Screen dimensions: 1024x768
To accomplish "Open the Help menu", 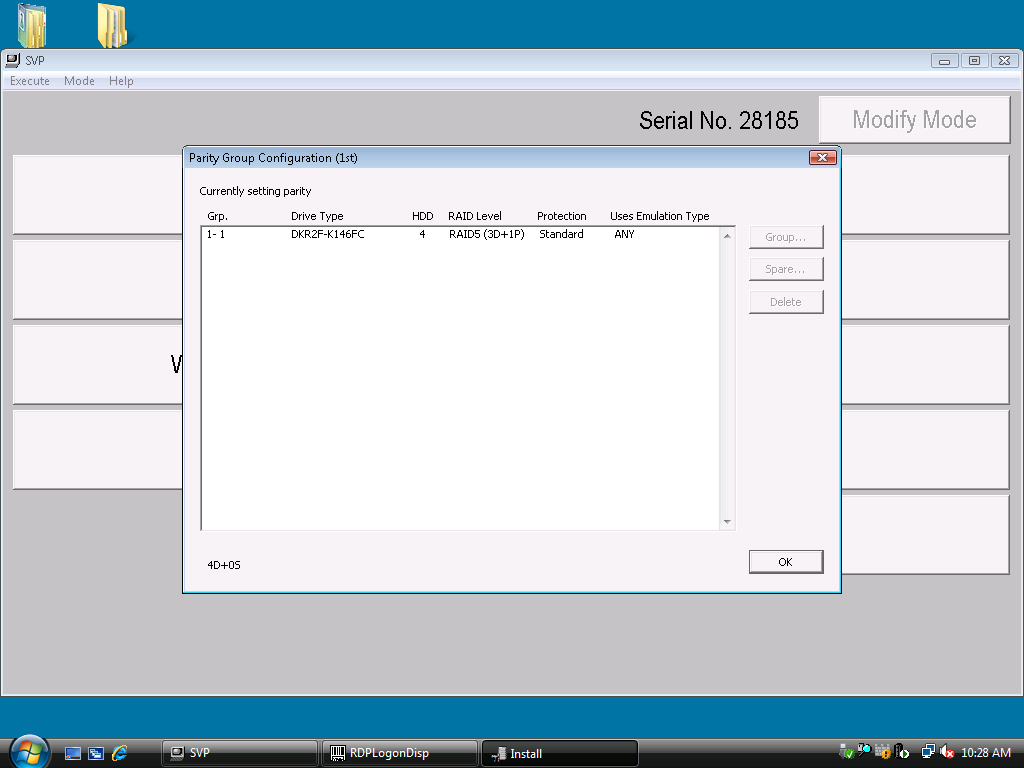I will point(121,81).
